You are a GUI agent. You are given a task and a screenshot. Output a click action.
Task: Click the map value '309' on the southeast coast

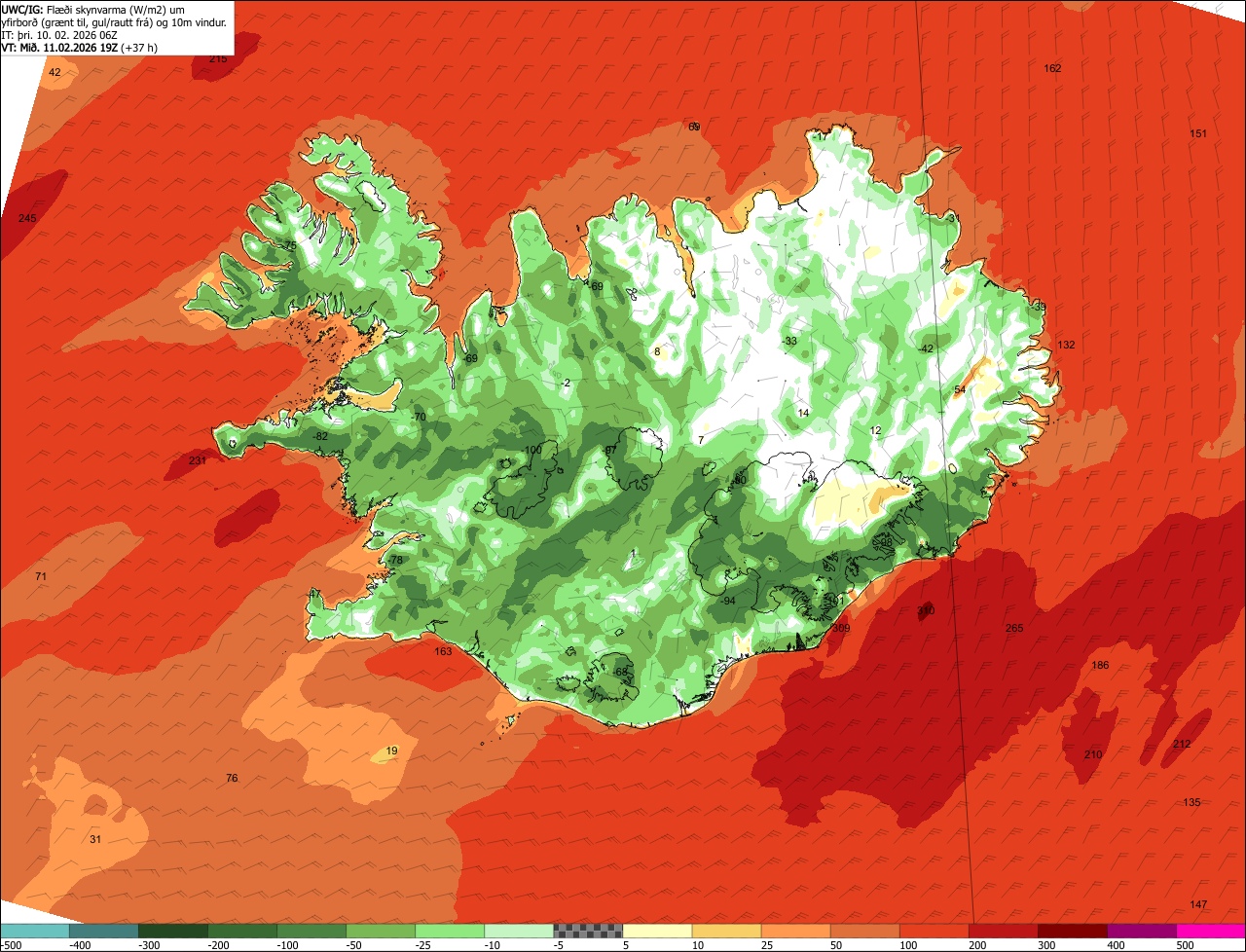tap(841, 628)
